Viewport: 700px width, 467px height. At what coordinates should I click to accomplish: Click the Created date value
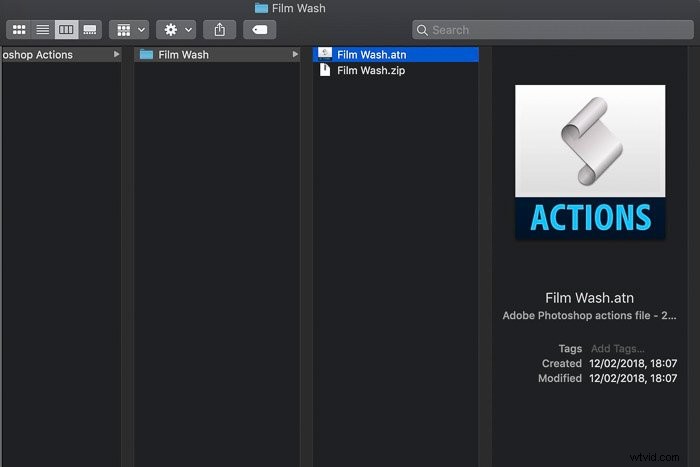tap(633, 363)
